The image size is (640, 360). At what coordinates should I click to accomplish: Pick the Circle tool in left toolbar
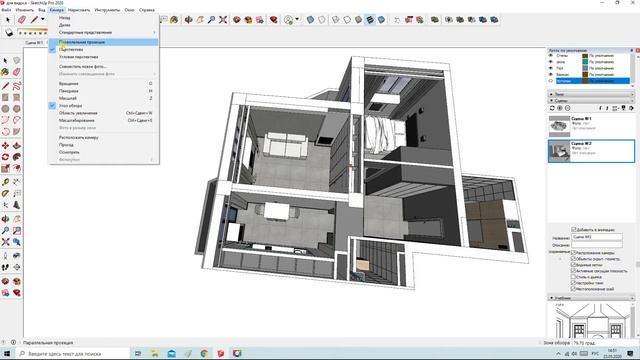click(x=5, y=109)
